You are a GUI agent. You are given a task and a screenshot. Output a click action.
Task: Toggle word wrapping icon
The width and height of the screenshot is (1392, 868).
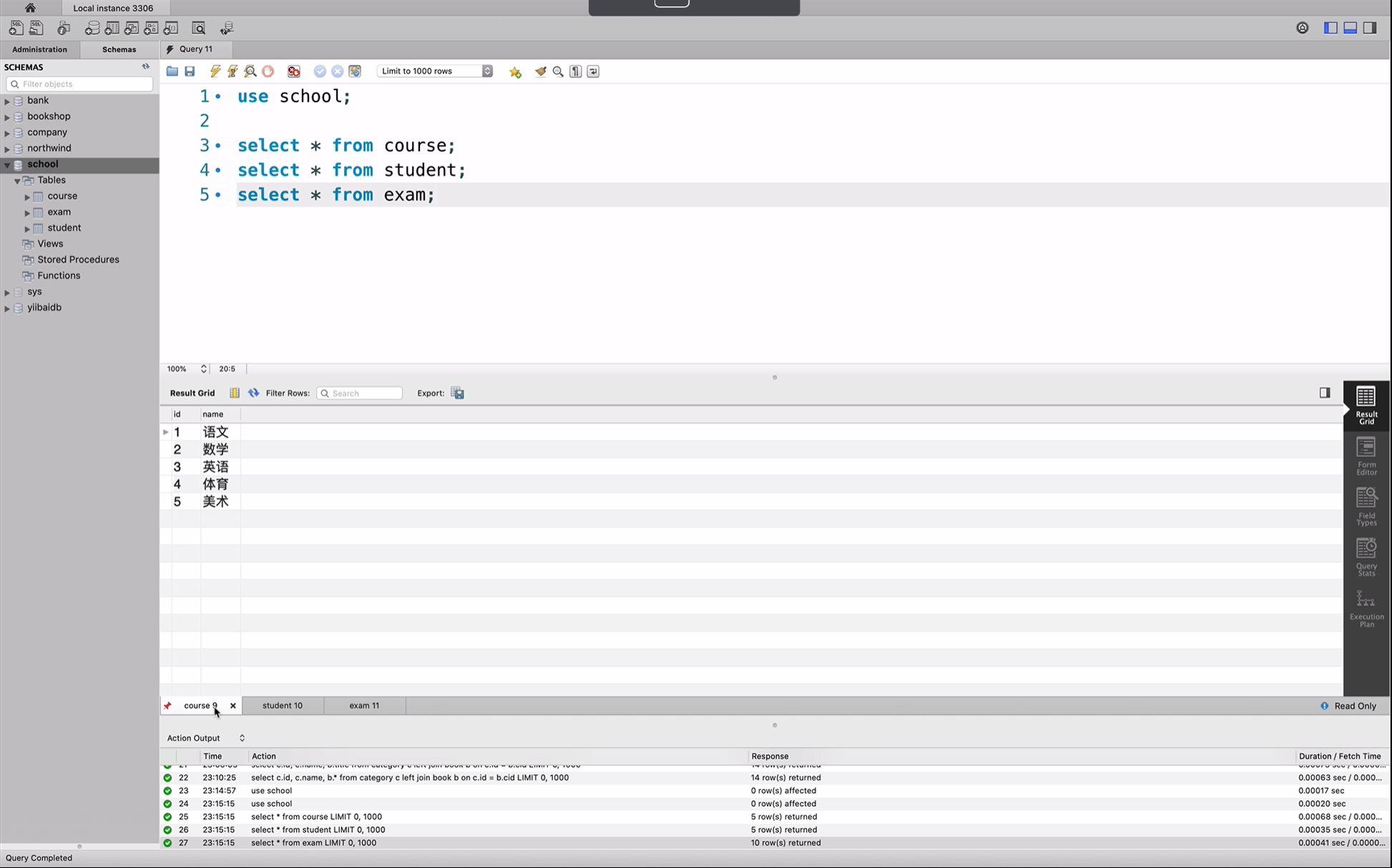(593, 71)
